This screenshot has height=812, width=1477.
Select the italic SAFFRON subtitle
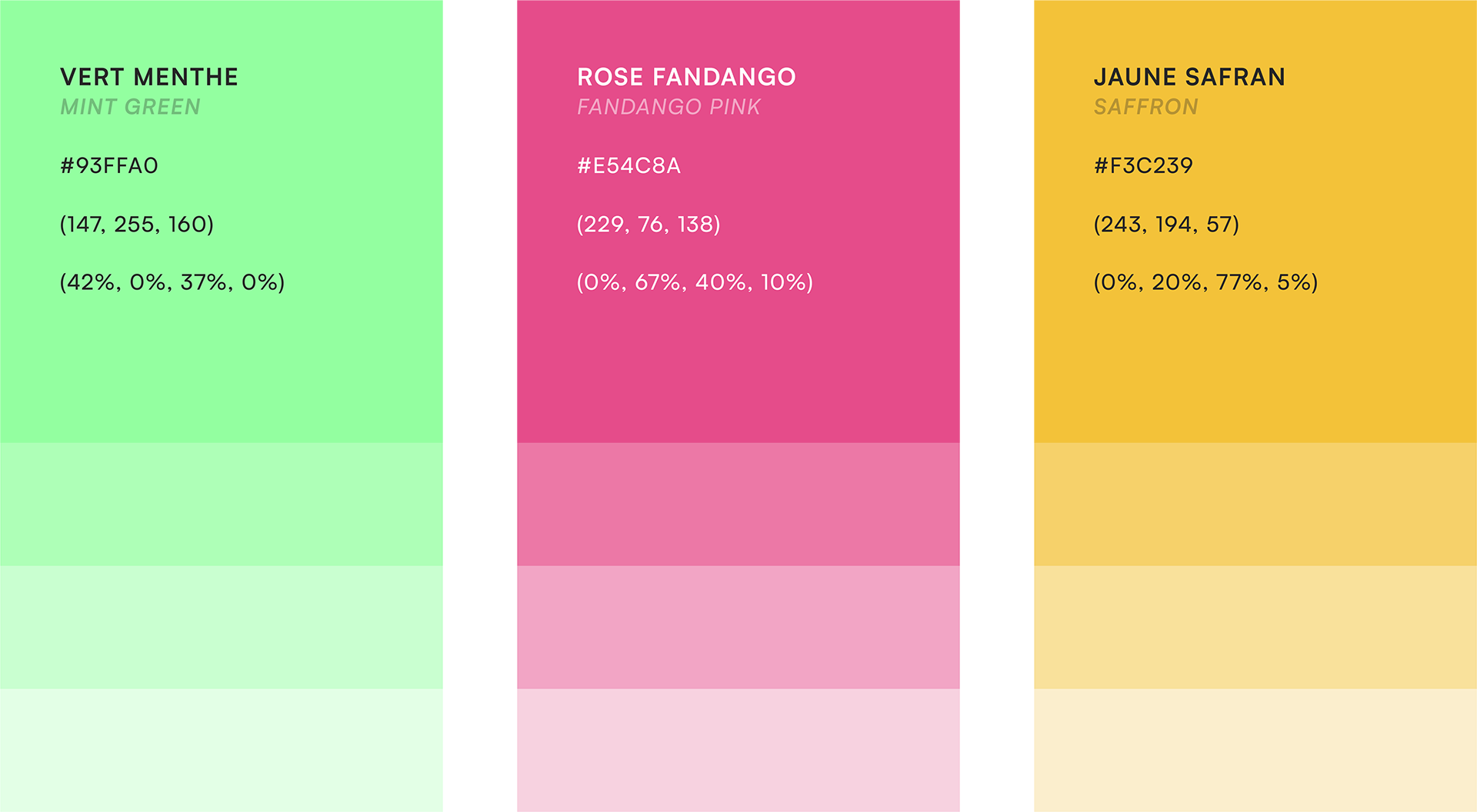tap(1145, 107)
